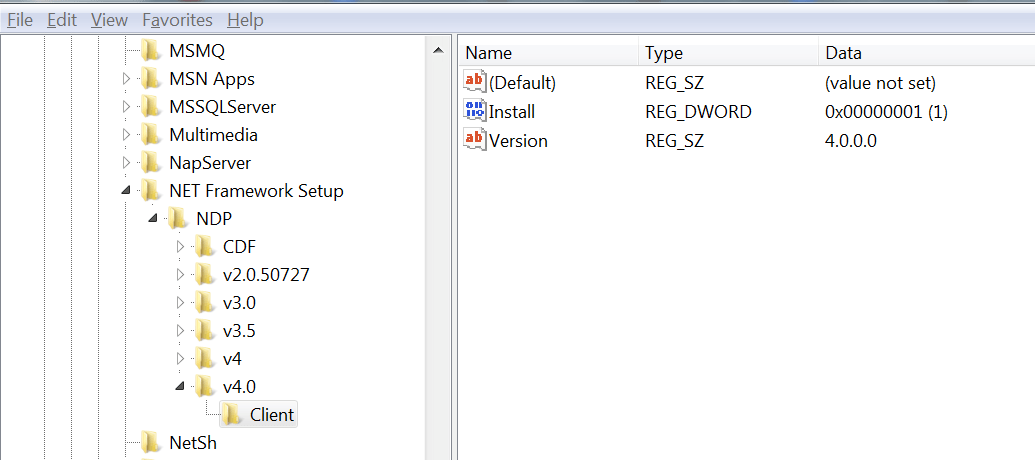Screen dimensions: 1035x460
Task: Click the (Default) string value icon
Action: [x=474, y=83]
